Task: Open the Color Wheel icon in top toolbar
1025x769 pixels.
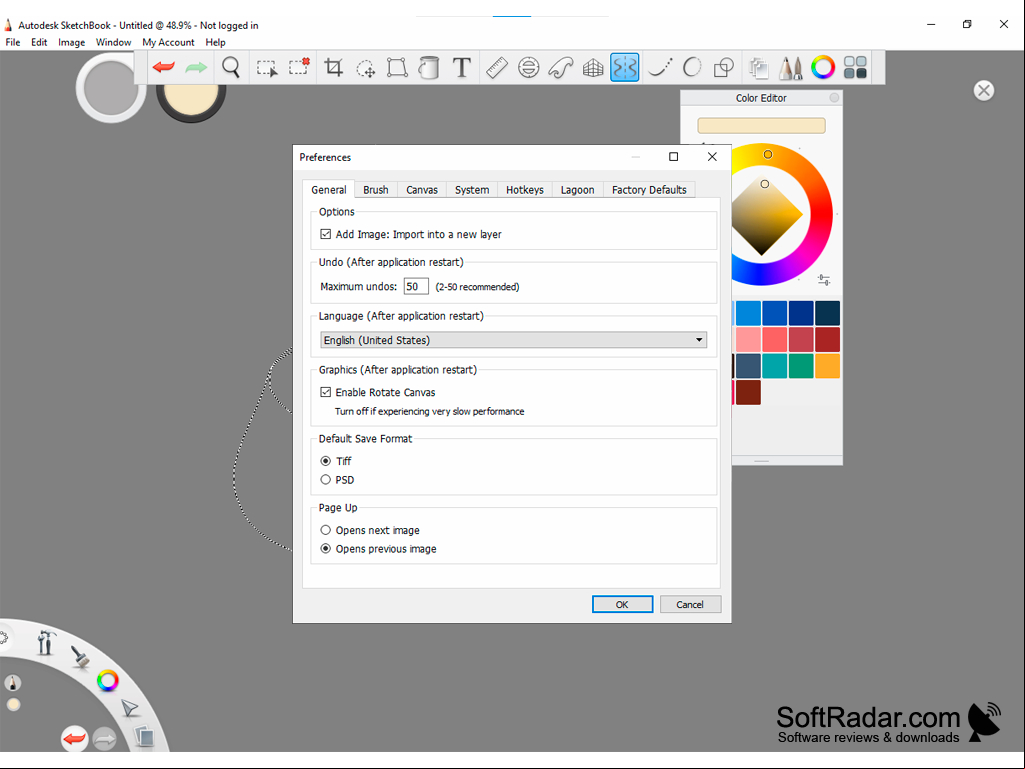Action: click(x=822, y=67)
